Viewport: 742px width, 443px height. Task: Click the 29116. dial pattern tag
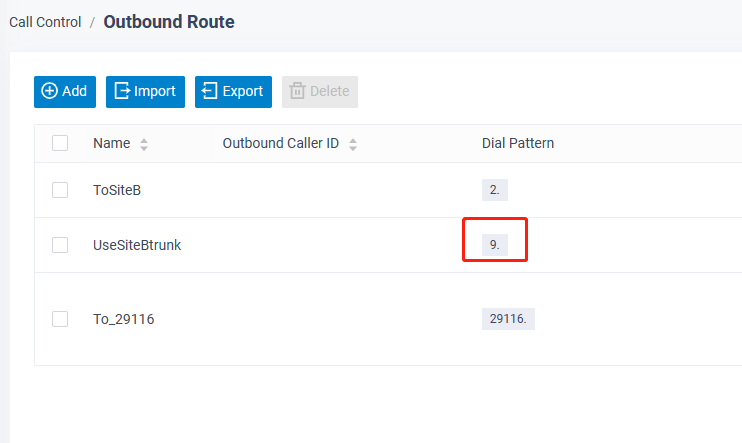pyautogui.click(x=508, y=319)
